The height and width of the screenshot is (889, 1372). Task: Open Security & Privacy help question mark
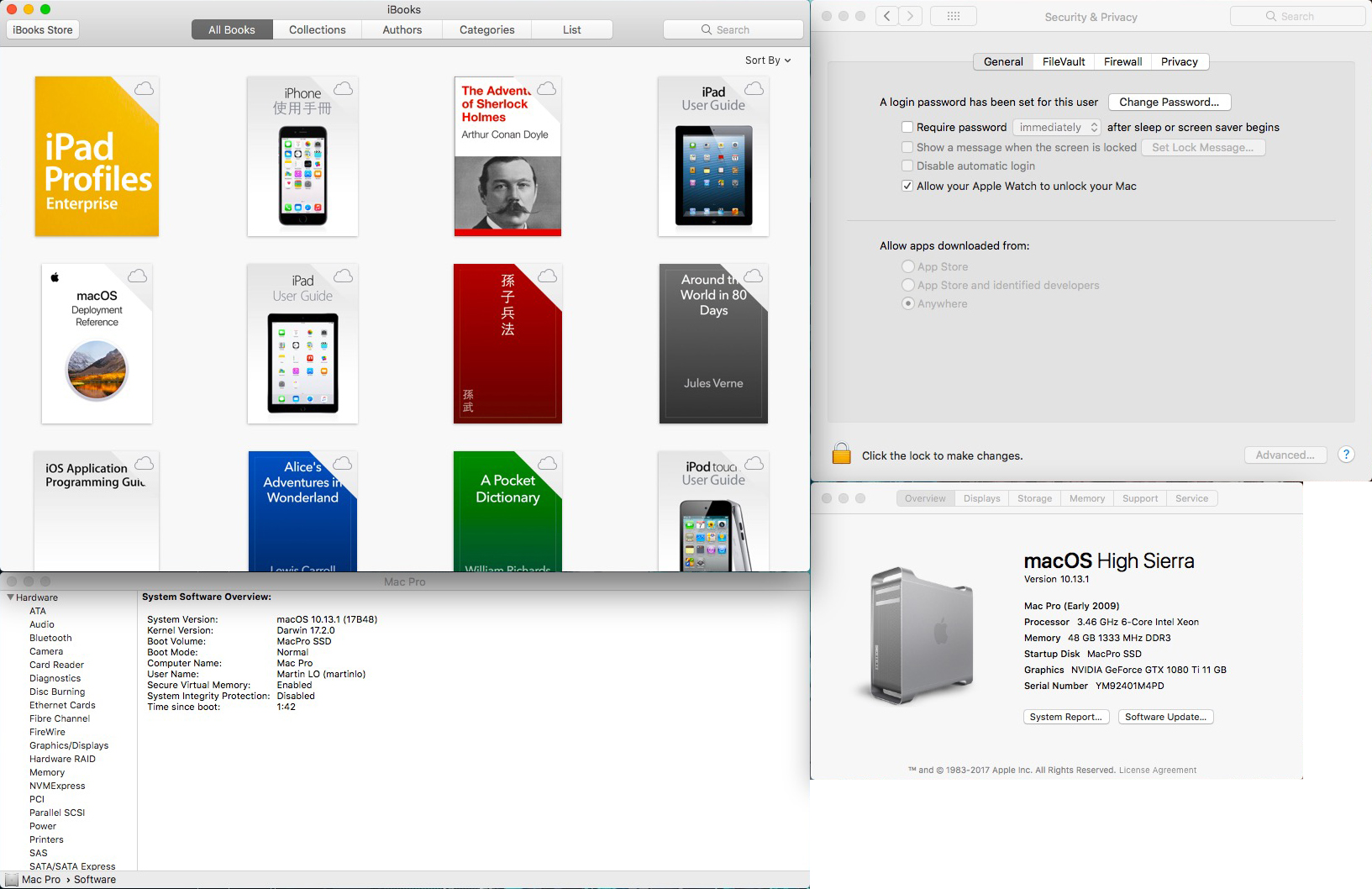(1346, 455)
